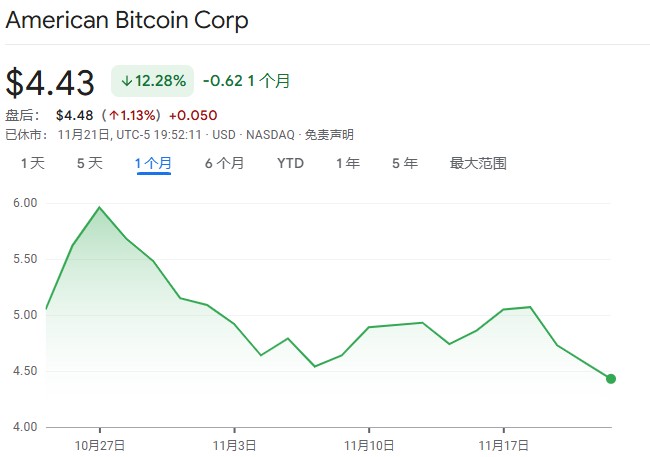
Task: Switch the chart to YTD
Action: tap(290, 163)
